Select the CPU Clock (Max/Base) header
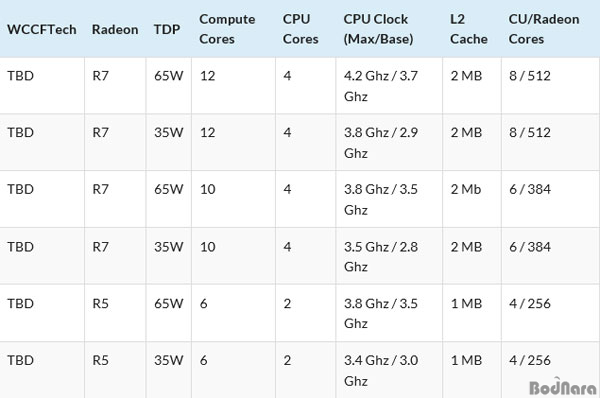 (x=378, y=29)
